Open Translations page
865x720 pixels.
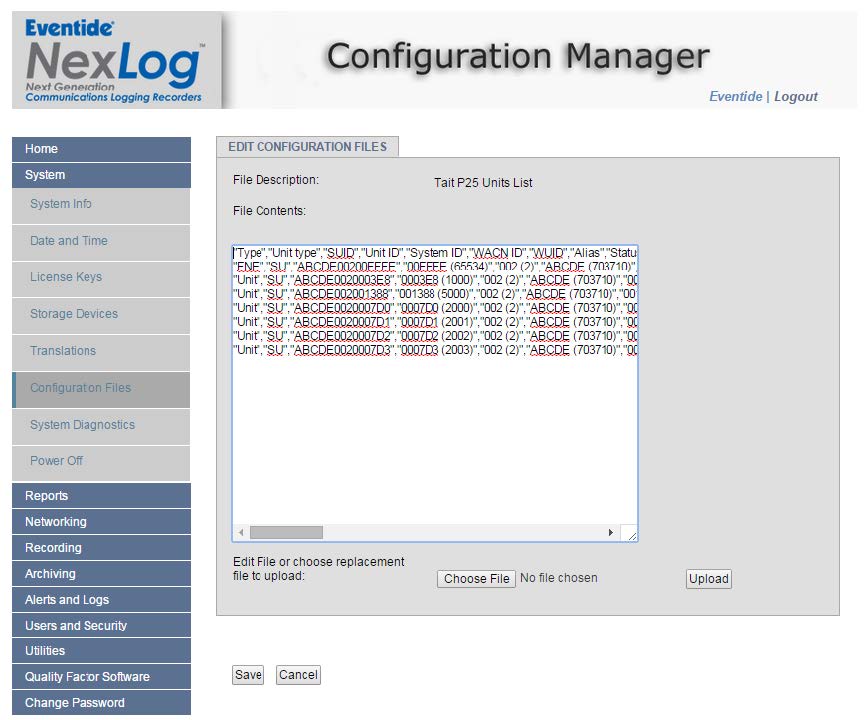100,351
